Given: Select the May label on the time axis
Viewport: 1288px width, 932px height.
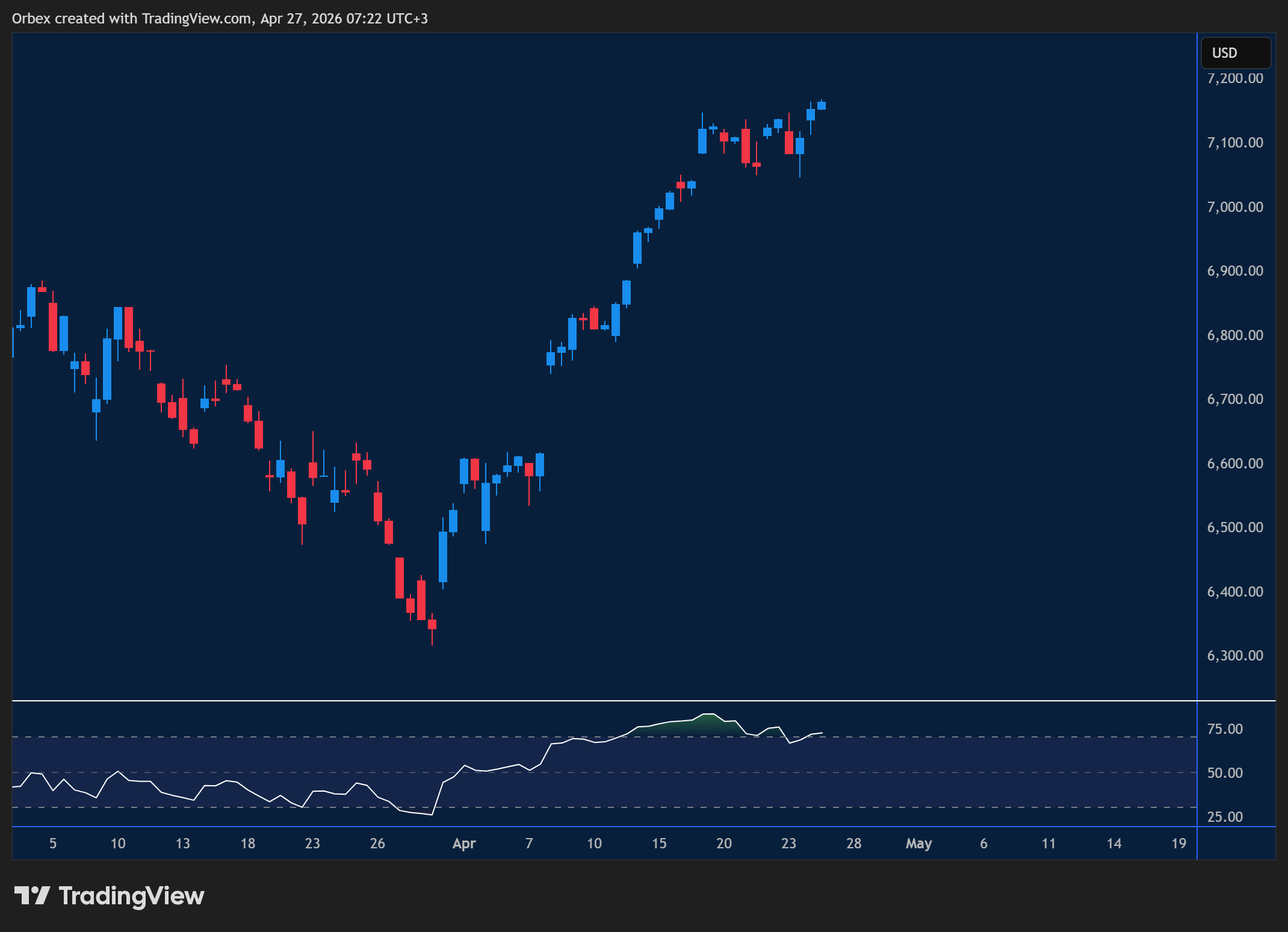Looking at the screenshot, I should tap(918, 843).
